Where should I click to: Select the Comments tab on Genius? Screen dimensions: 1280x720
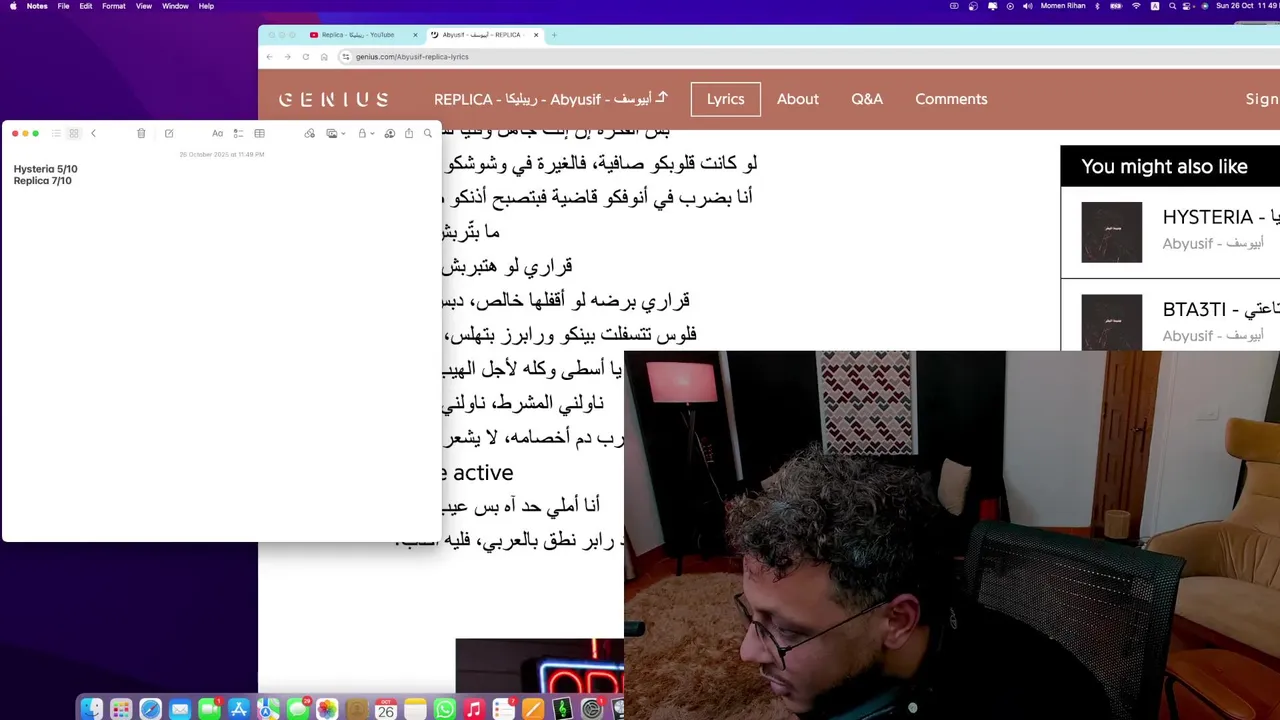(951, 99)
